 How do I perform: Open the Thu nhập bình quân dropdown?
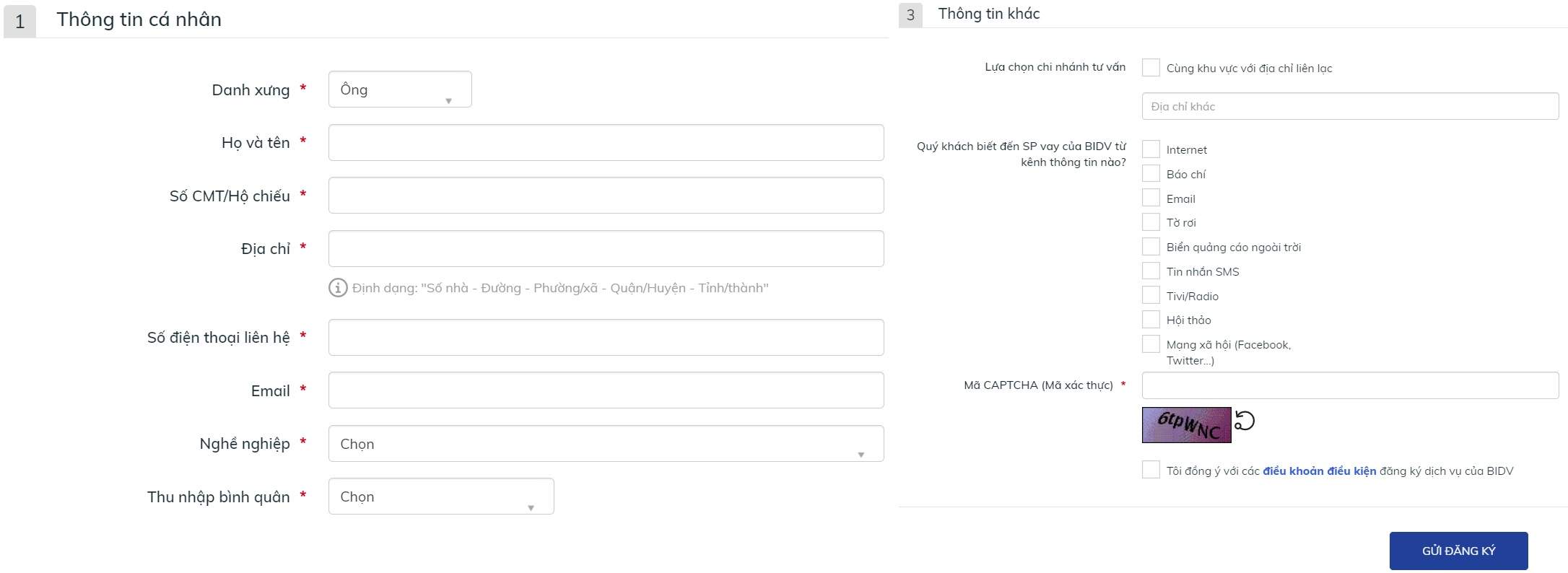pos(441,497)
